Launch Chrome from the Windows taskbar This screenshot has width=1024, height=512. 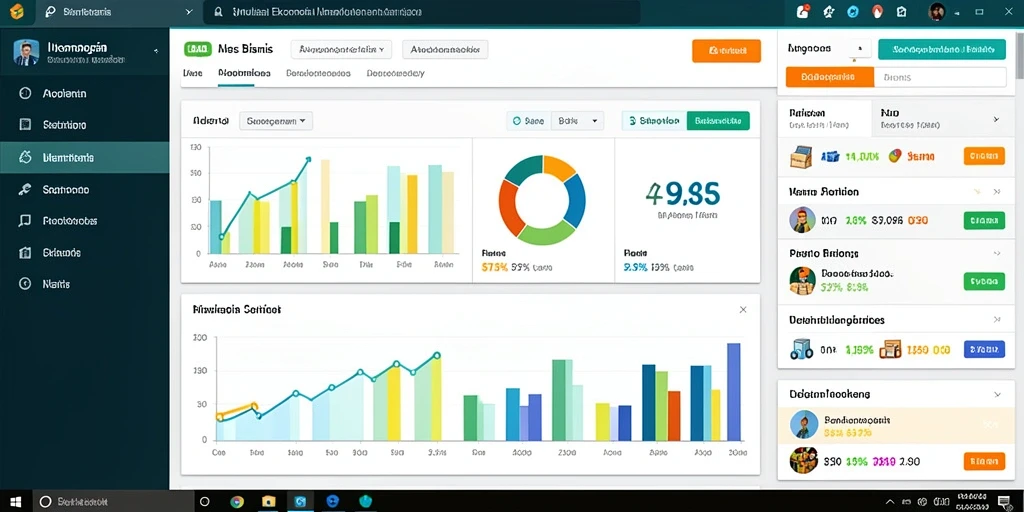[237, 502]
